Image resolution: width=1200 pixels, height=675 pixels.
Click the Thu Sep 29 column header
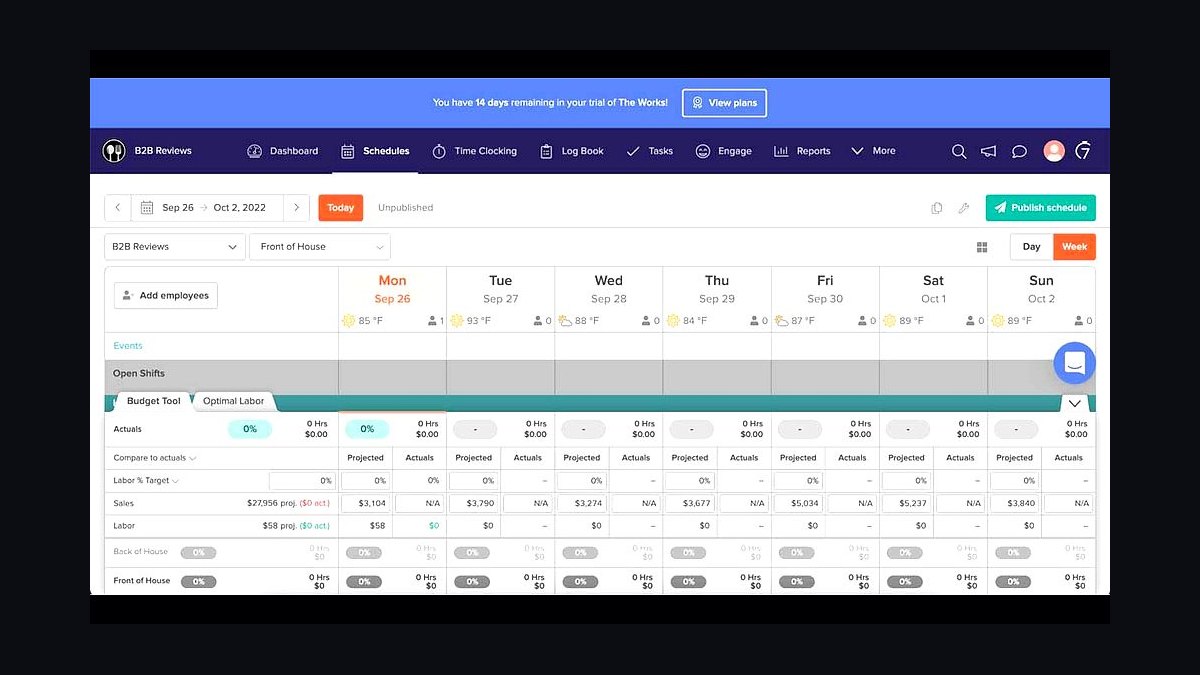pos(717,289)
